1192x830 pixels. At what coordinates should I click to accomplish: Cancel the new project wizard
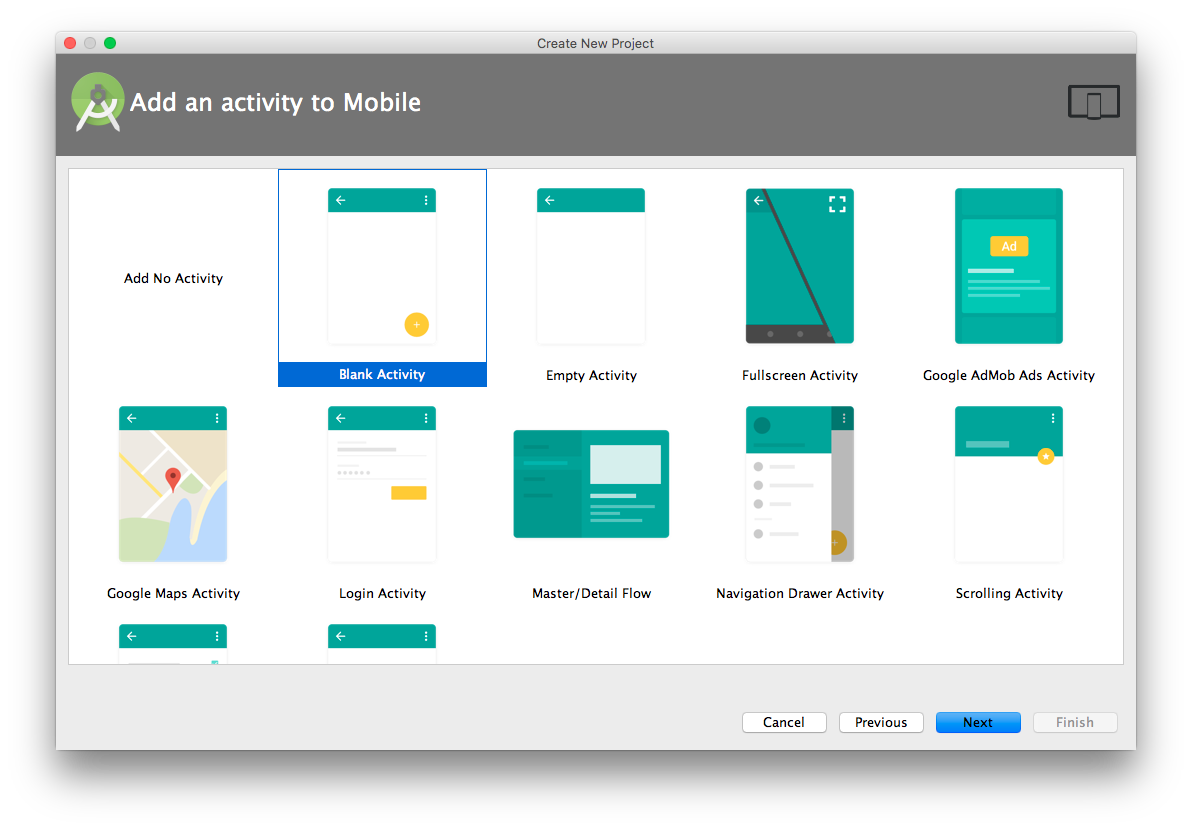784,722
